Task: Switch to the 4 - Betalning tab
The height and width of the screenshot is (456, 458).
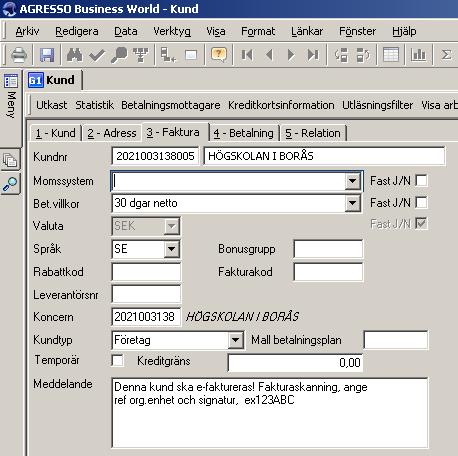Action: pos(245,133)
